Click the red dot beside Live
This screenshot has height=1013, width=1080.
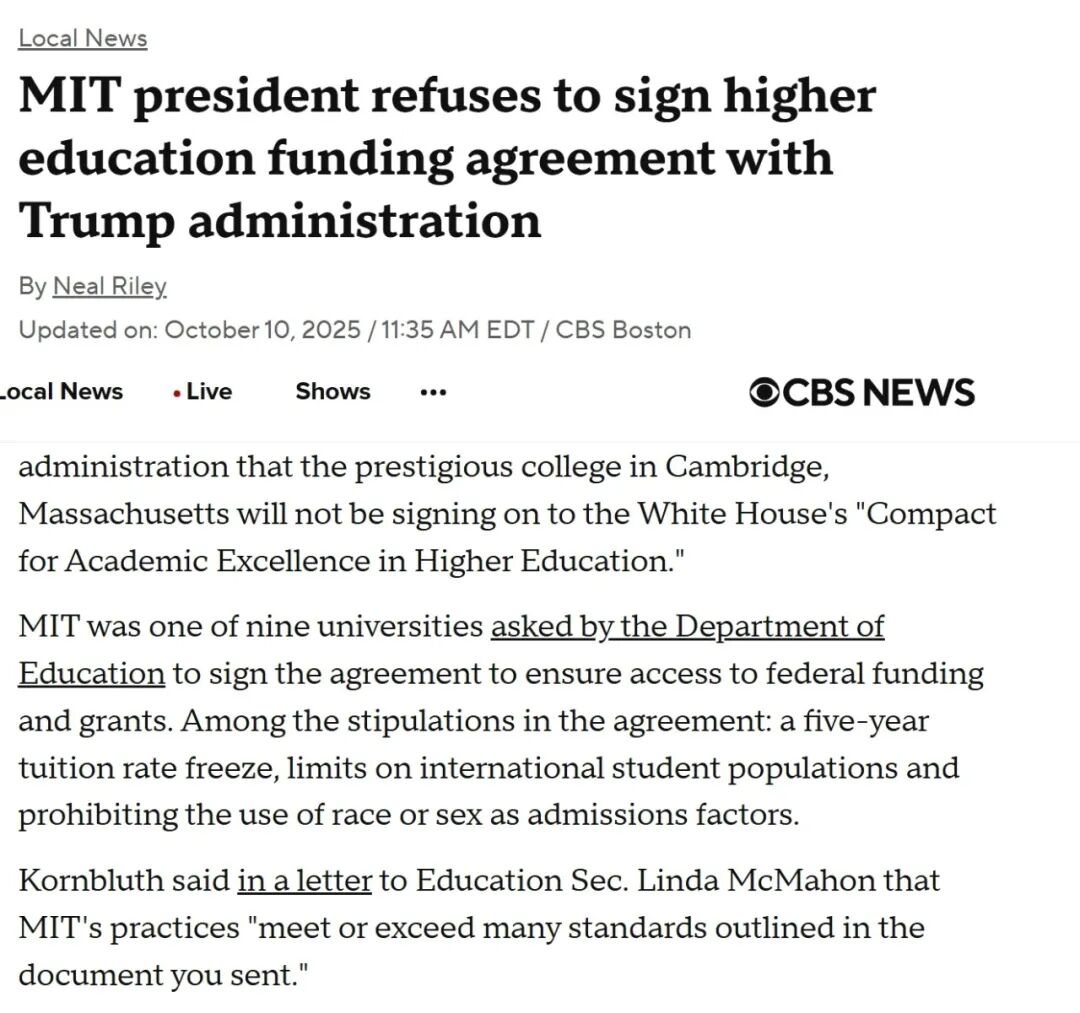point(177,393)
